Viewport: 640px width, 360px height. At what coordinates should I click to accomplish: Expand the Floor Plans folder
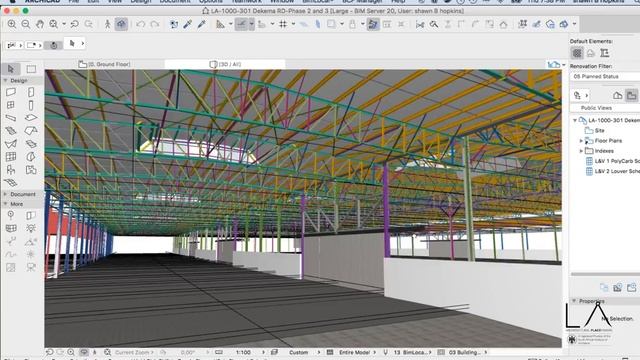[x=581, y=141]
